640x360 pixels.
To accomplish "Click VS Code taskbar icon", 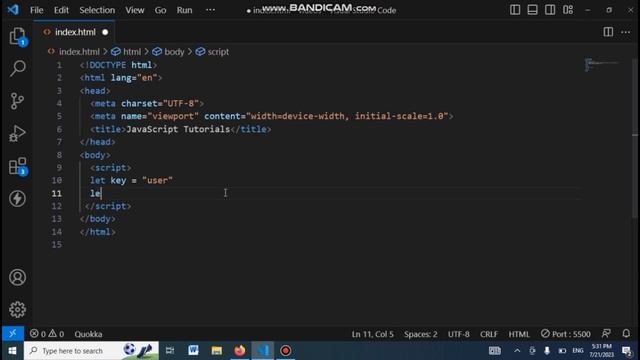I will (262, 351).
